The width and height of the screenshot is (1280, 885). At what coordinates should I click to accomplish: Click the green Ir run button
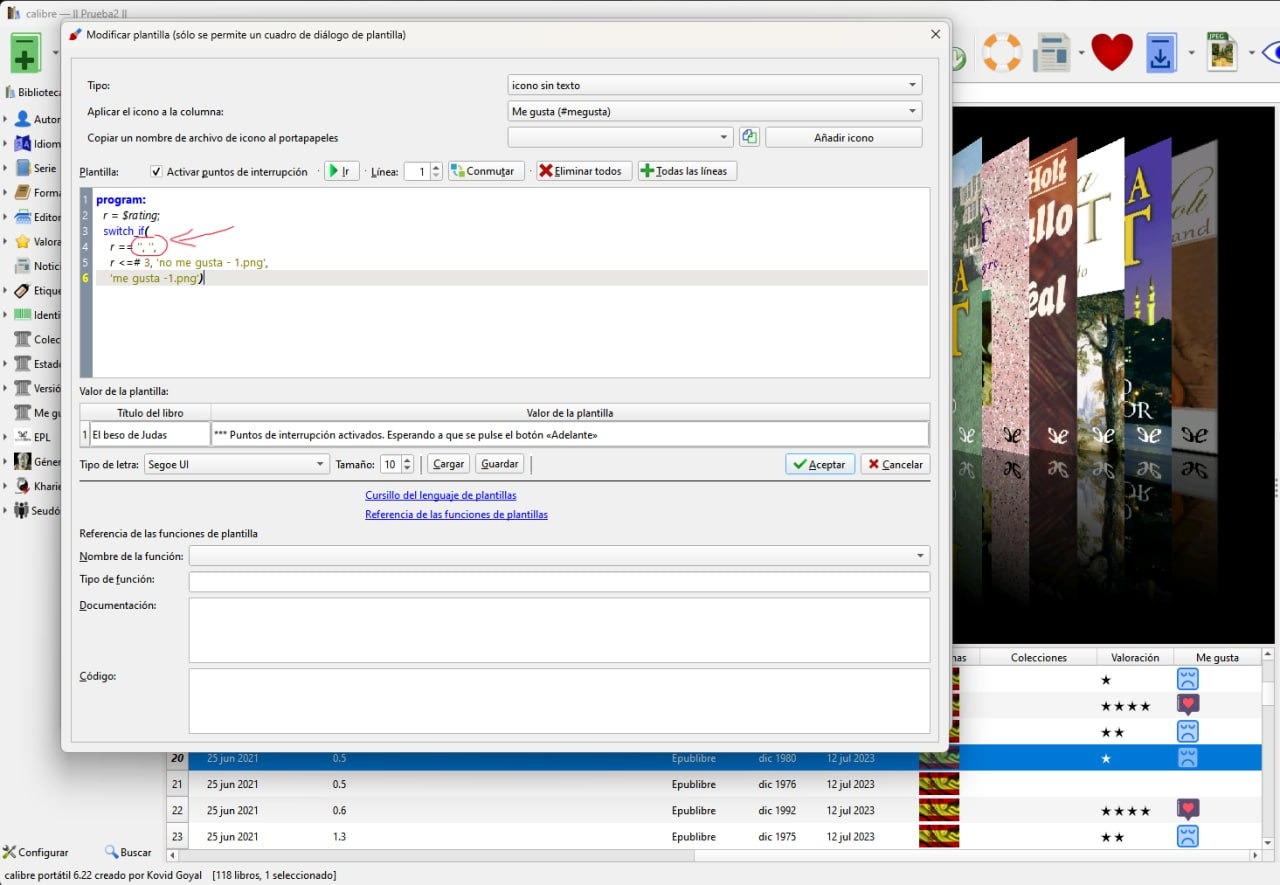pos(341,171)
